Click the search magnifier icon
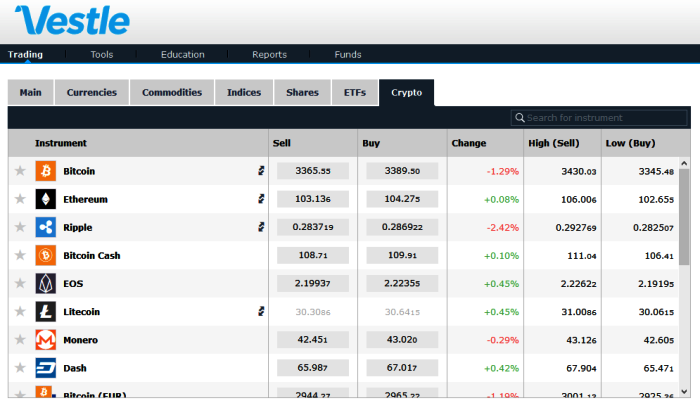Screen dimensions: 700x400 pos(520,118)
